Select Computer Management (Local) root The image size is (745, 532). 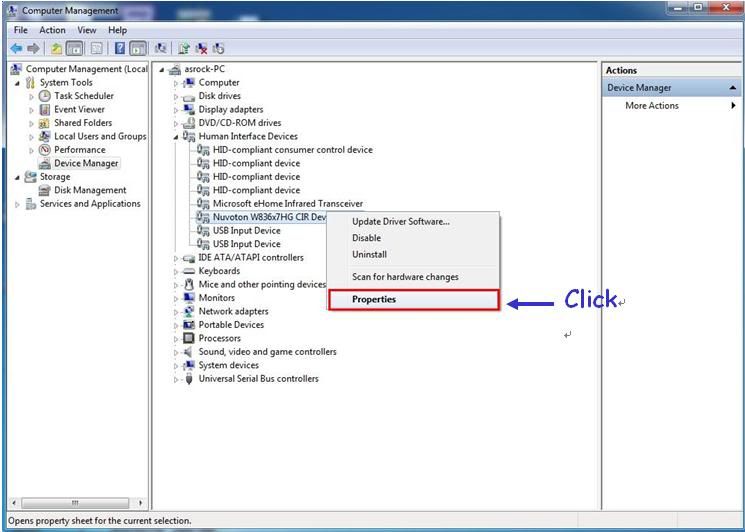86,69
